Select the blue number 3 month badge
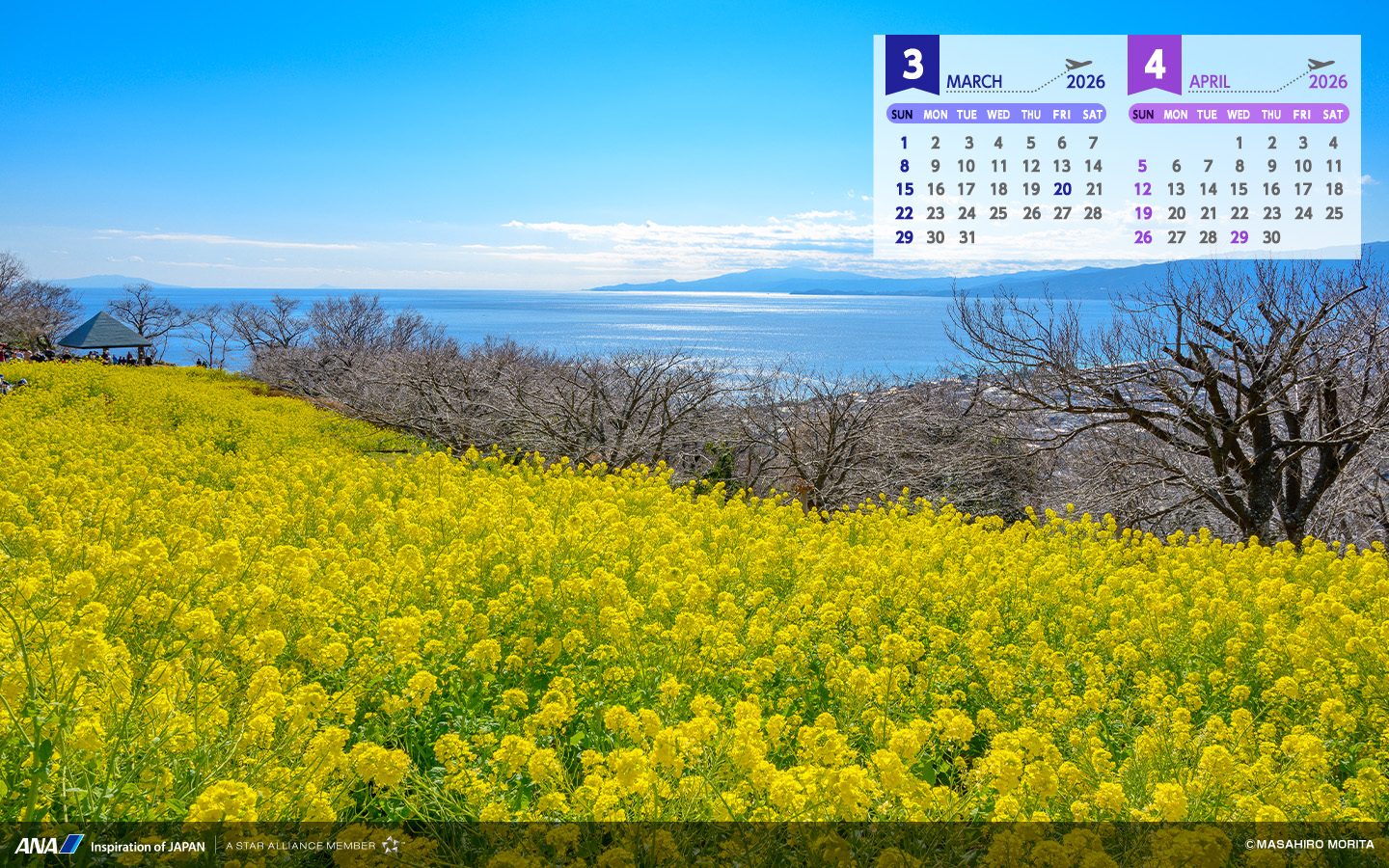1389x868 pixels. 912,65
